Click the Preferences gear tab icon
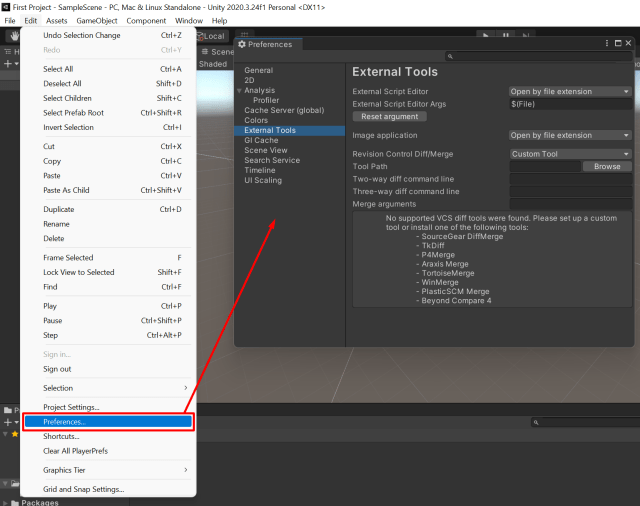This screenshot has width=640, height=506. [x=242, y=44]
